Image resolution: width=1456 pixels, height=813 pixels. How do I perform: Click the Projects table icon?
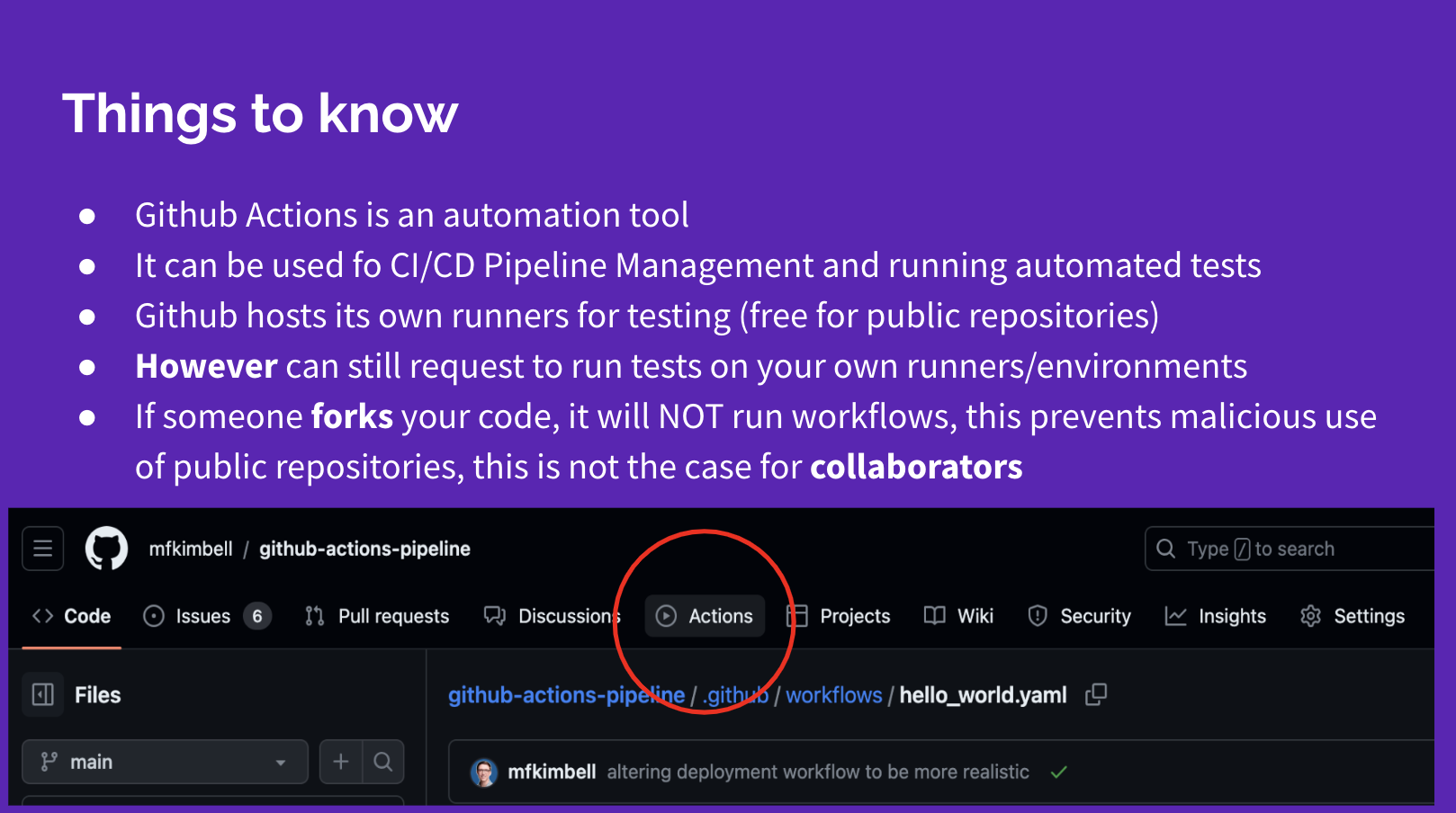[x=797, y=616]
